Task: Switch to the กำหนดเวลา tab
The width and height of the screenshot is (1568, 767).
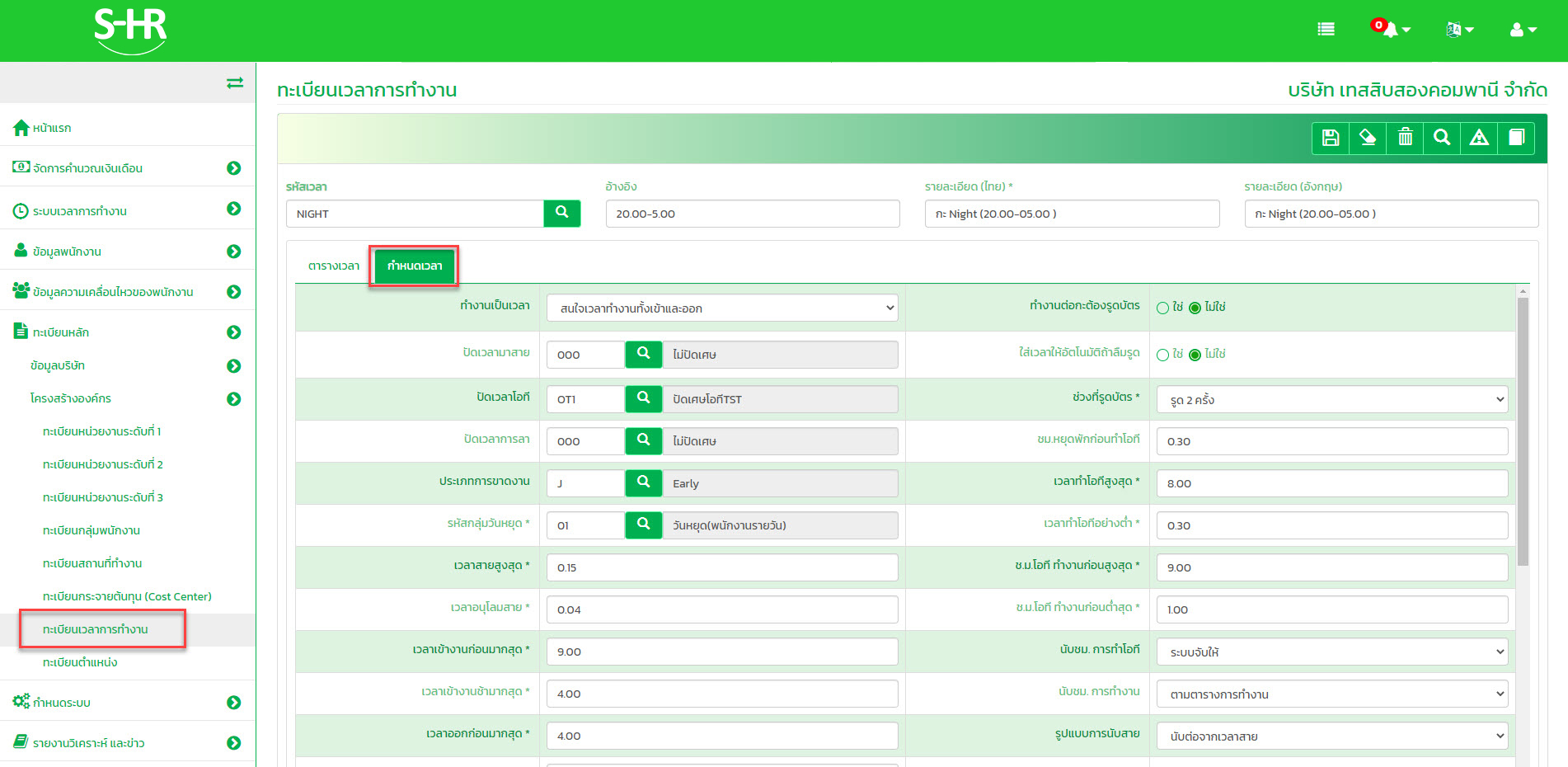Action: (x=415, y=266)
